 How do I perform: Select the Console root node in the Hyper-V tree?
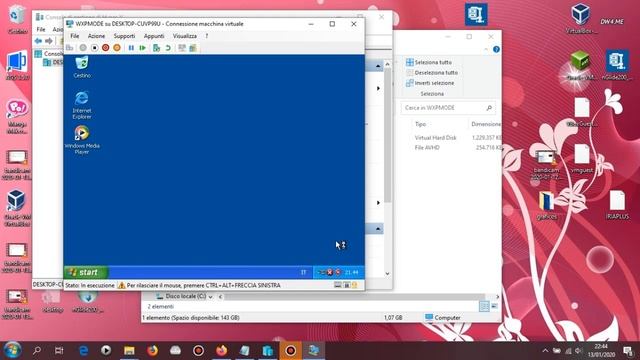(48, 53)
